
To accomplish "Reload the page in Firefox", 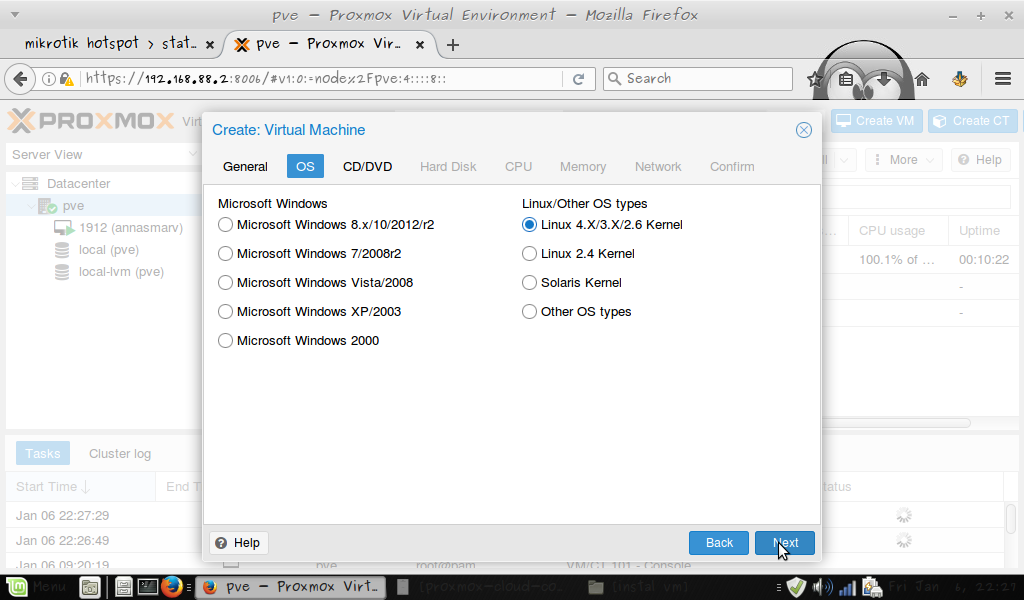I will pos(578,79).
